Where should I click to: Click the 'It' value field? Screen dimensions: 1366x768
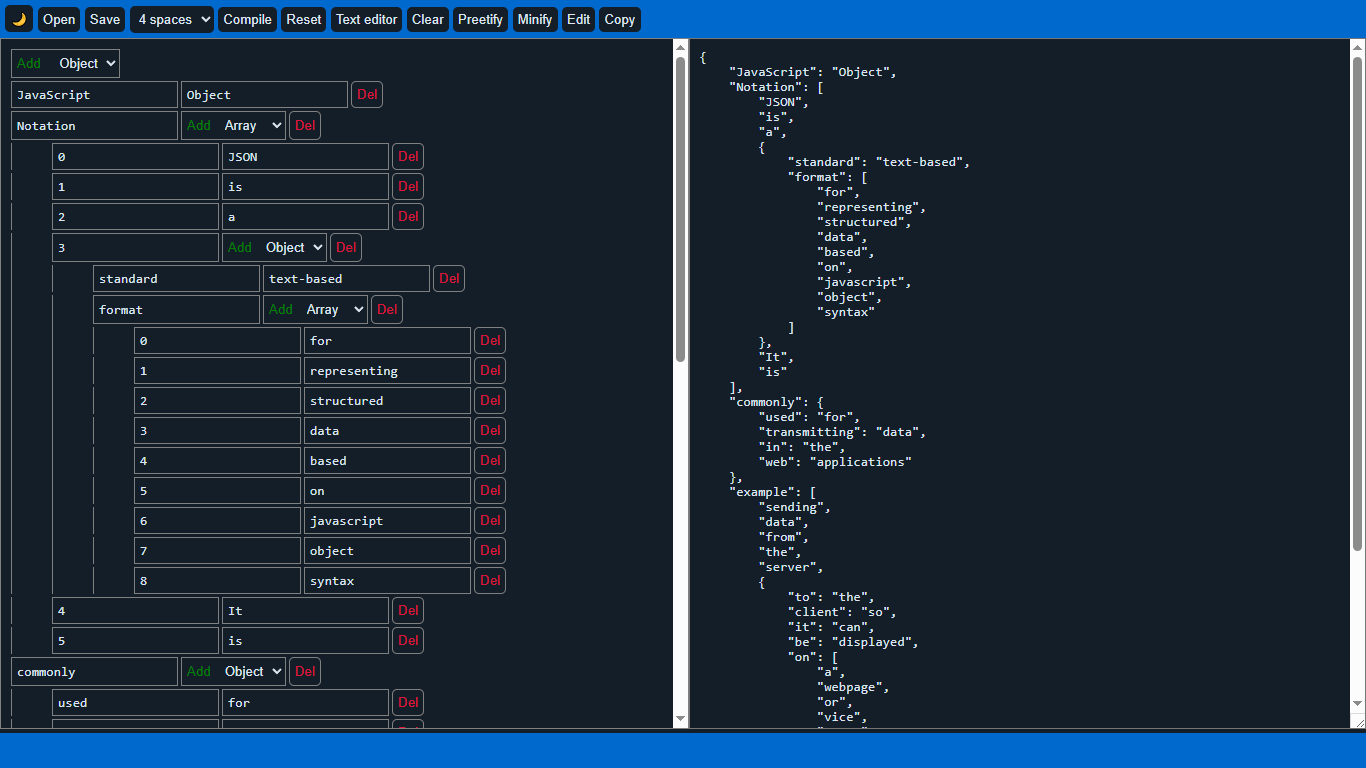(x=305, y=611)
